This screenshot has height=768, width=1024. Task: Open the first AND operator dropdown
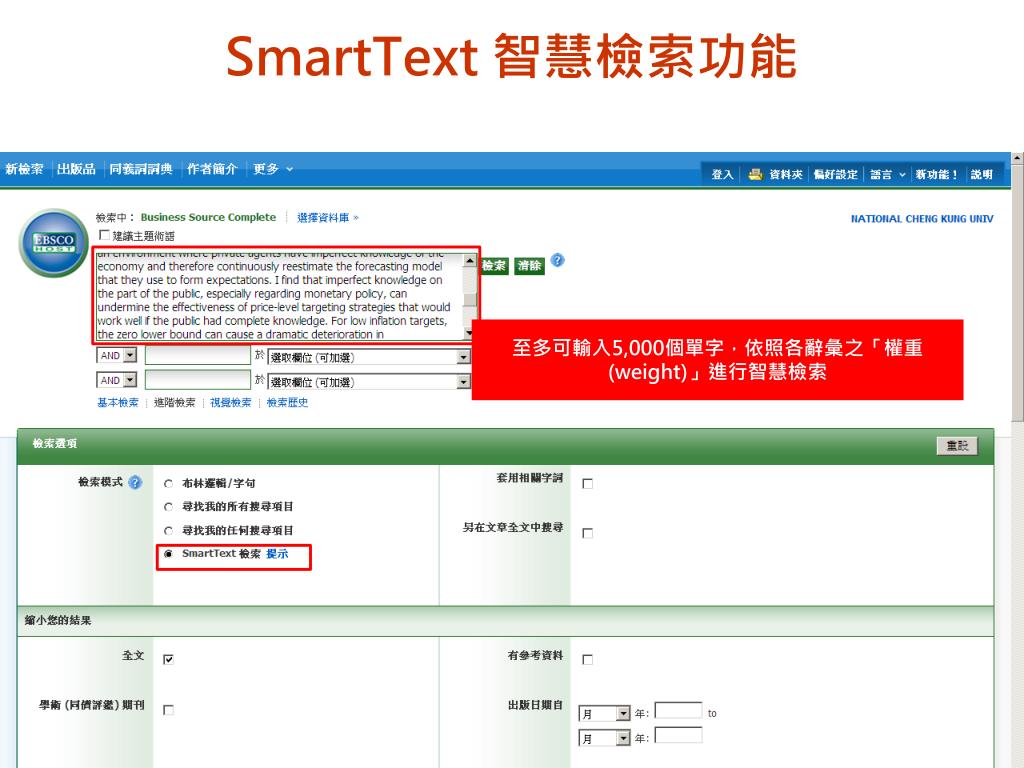(117, 355)
